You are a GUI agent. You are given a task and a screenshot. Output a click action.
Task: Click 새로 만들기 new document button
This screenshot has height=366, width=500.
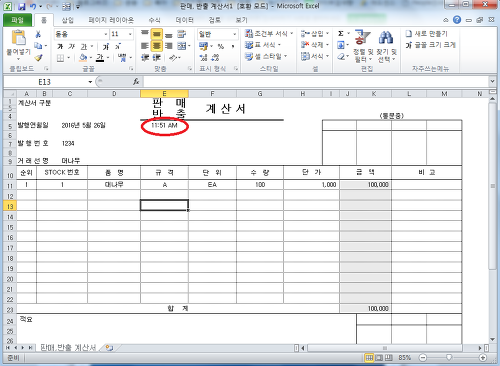coord(426,33)
